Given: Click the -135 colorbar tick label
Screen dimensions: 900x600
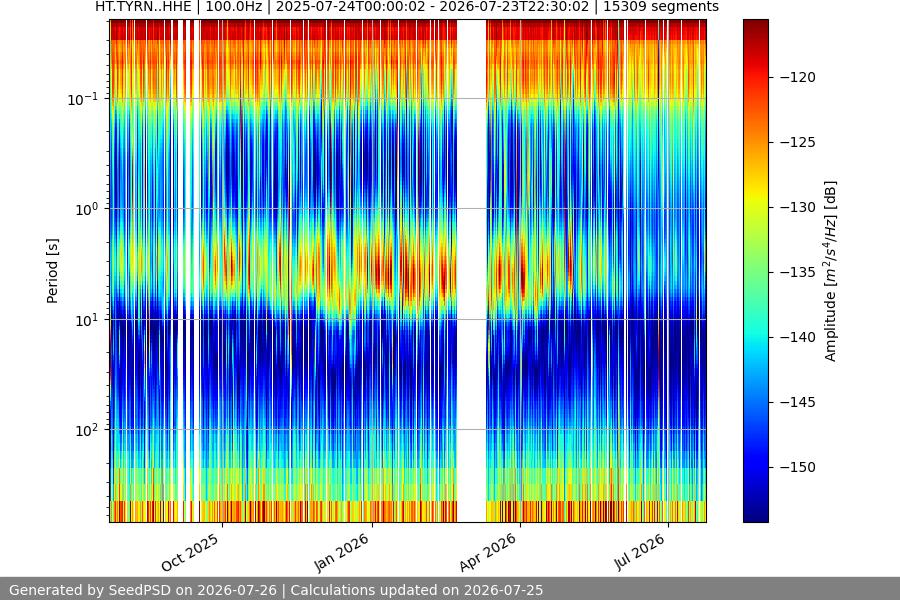Looking at the screenshot, I should (x=798, y=272).
